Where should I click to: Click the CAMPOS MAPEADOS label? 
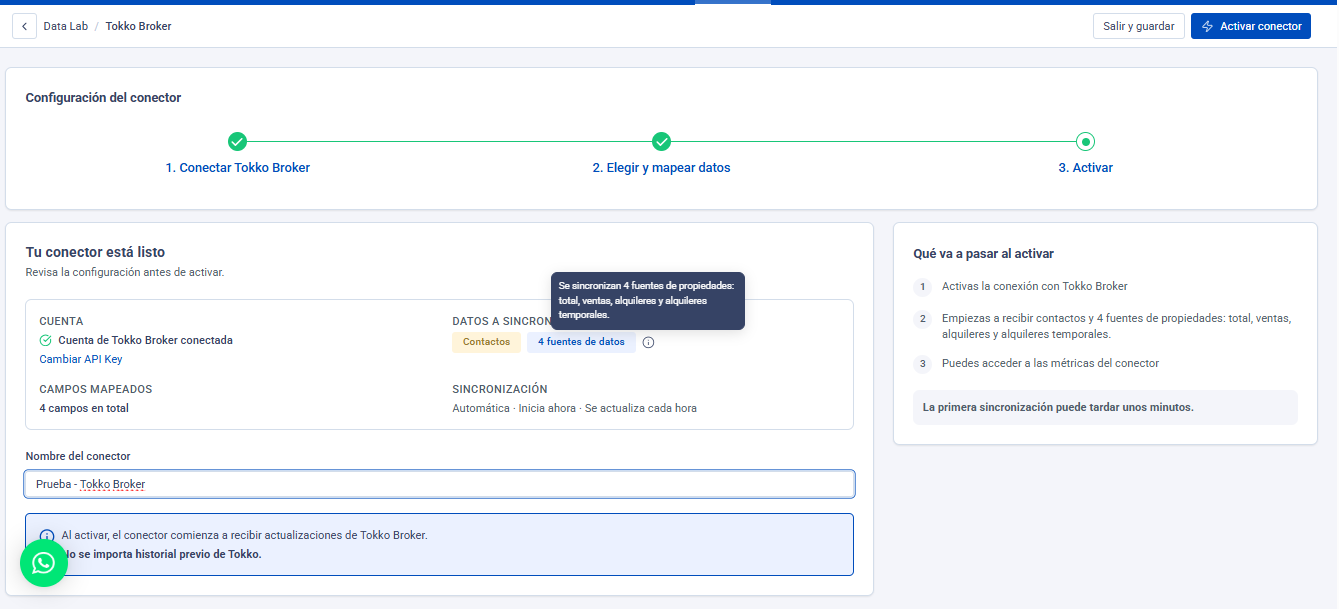[x=96, y=389]
